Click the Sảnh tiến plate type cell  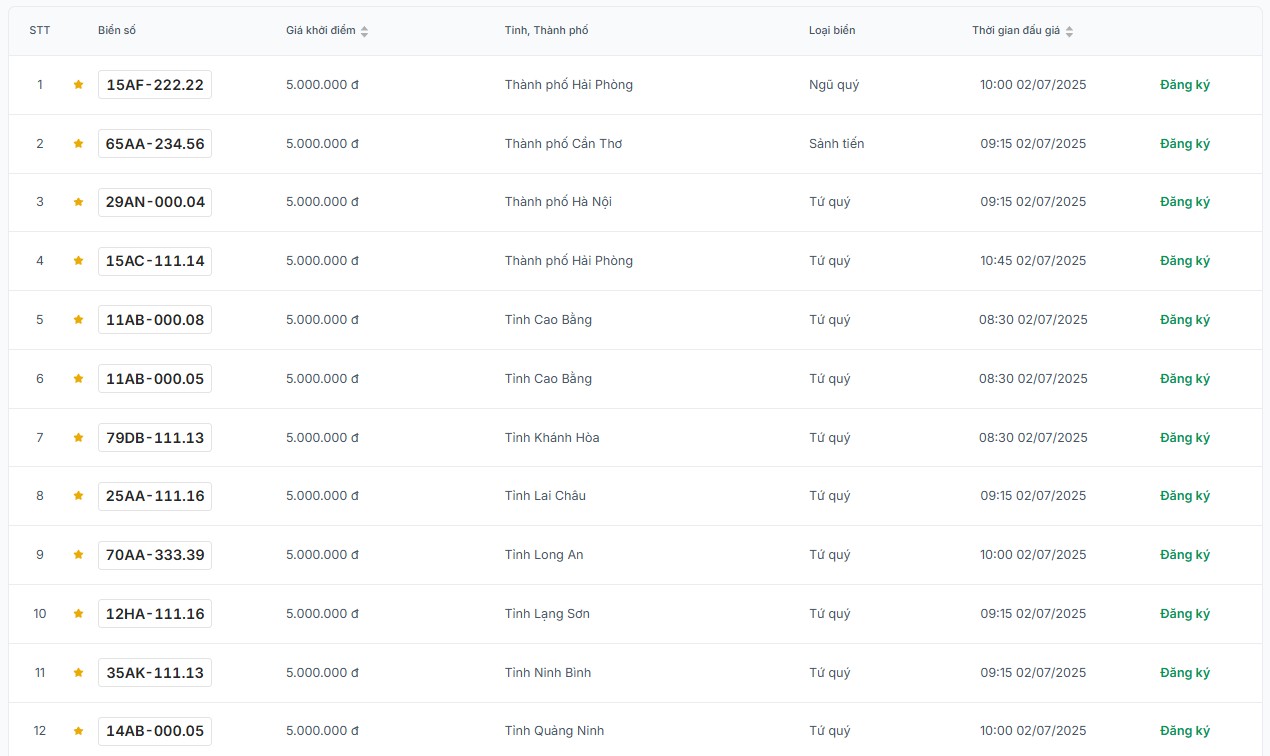(837, 144)
